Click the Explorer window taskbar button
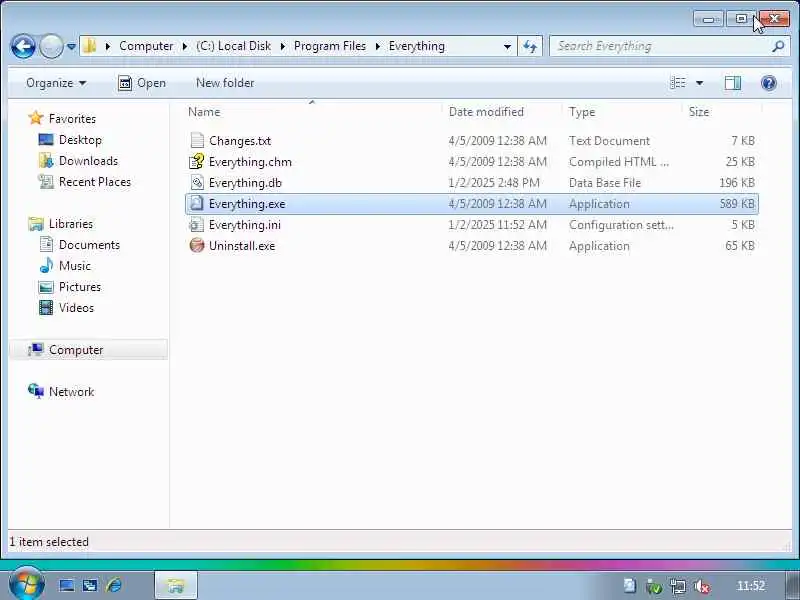 pyautogui.click(x=176, y=585)
